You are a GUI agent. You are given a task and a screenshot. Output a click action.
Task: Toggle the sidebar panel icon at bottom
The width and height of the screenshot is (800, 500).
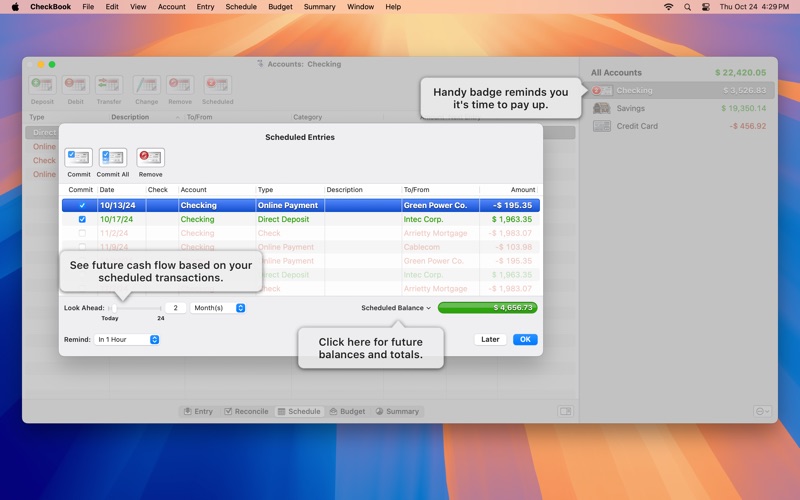[x=565, y=411]
